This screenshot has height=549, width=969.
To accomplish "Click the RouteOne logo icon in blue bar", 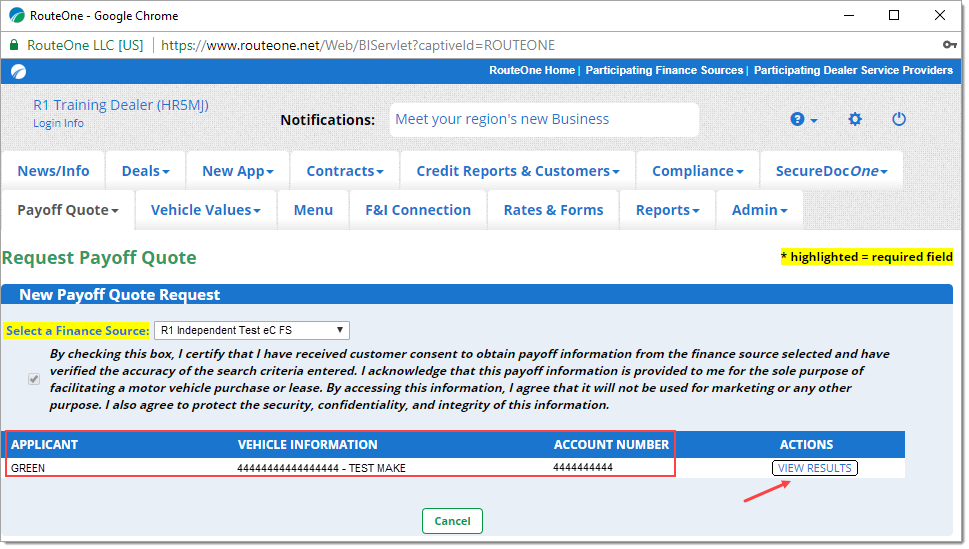I will [x=19, y=72].
